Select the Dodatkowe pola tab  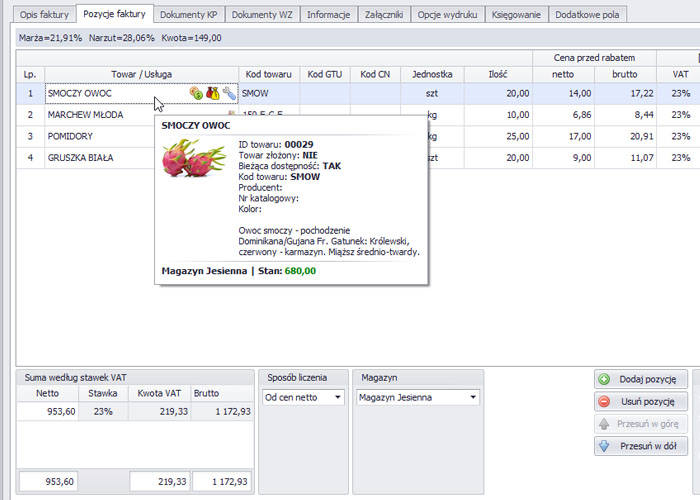point(589,15)
